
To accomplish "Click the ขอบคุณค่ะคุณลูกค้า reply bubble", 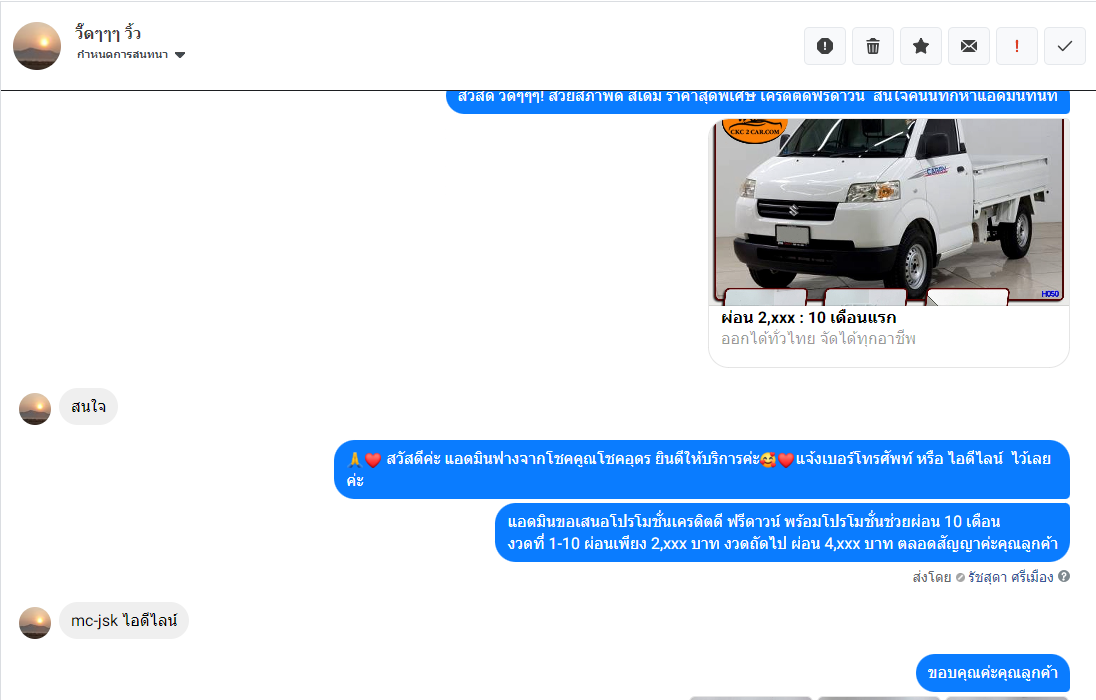I will [993, 672].
